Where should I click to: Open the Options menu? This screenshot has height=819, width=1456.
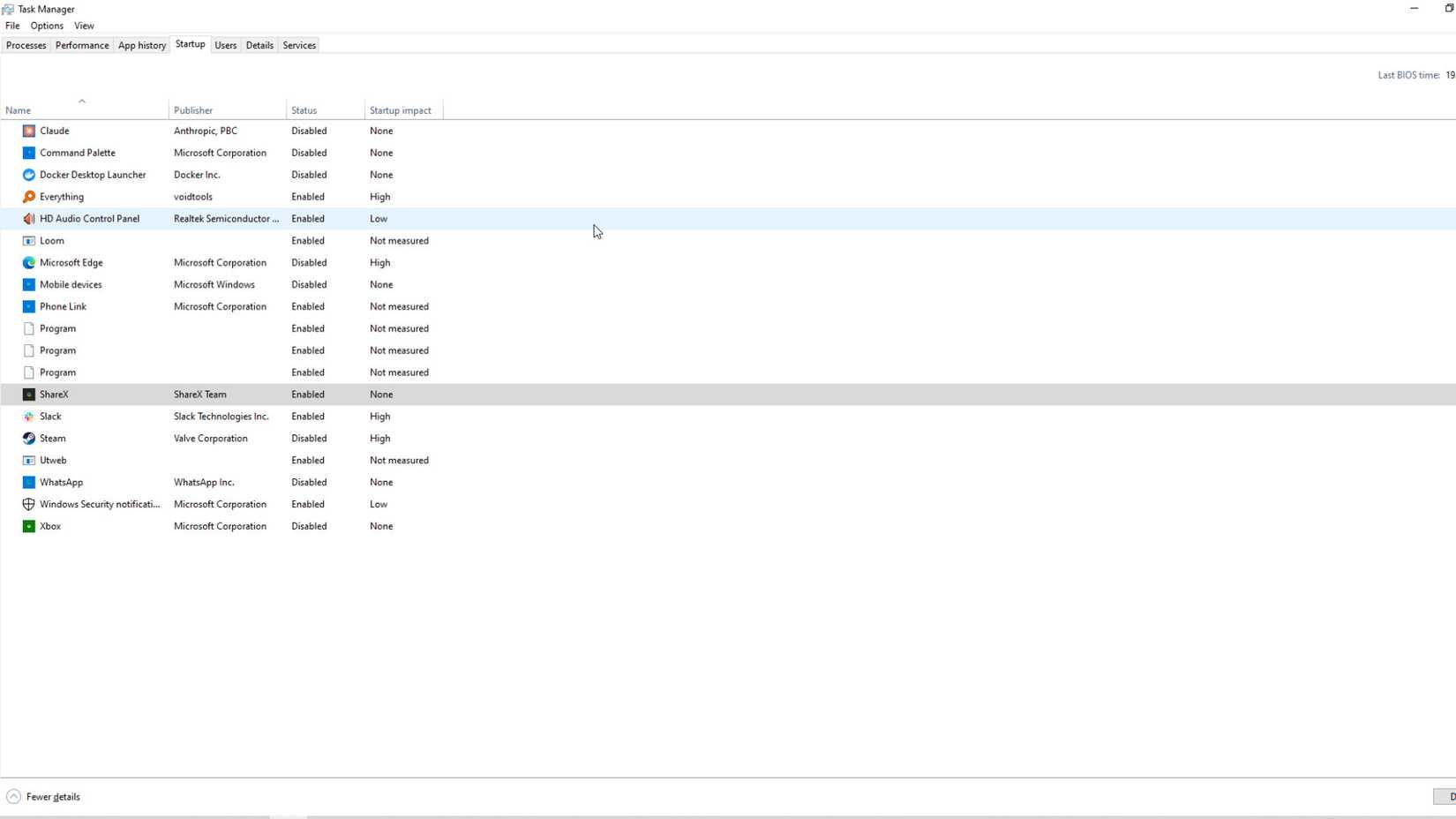pyautogui.click(x=47, y=26)
